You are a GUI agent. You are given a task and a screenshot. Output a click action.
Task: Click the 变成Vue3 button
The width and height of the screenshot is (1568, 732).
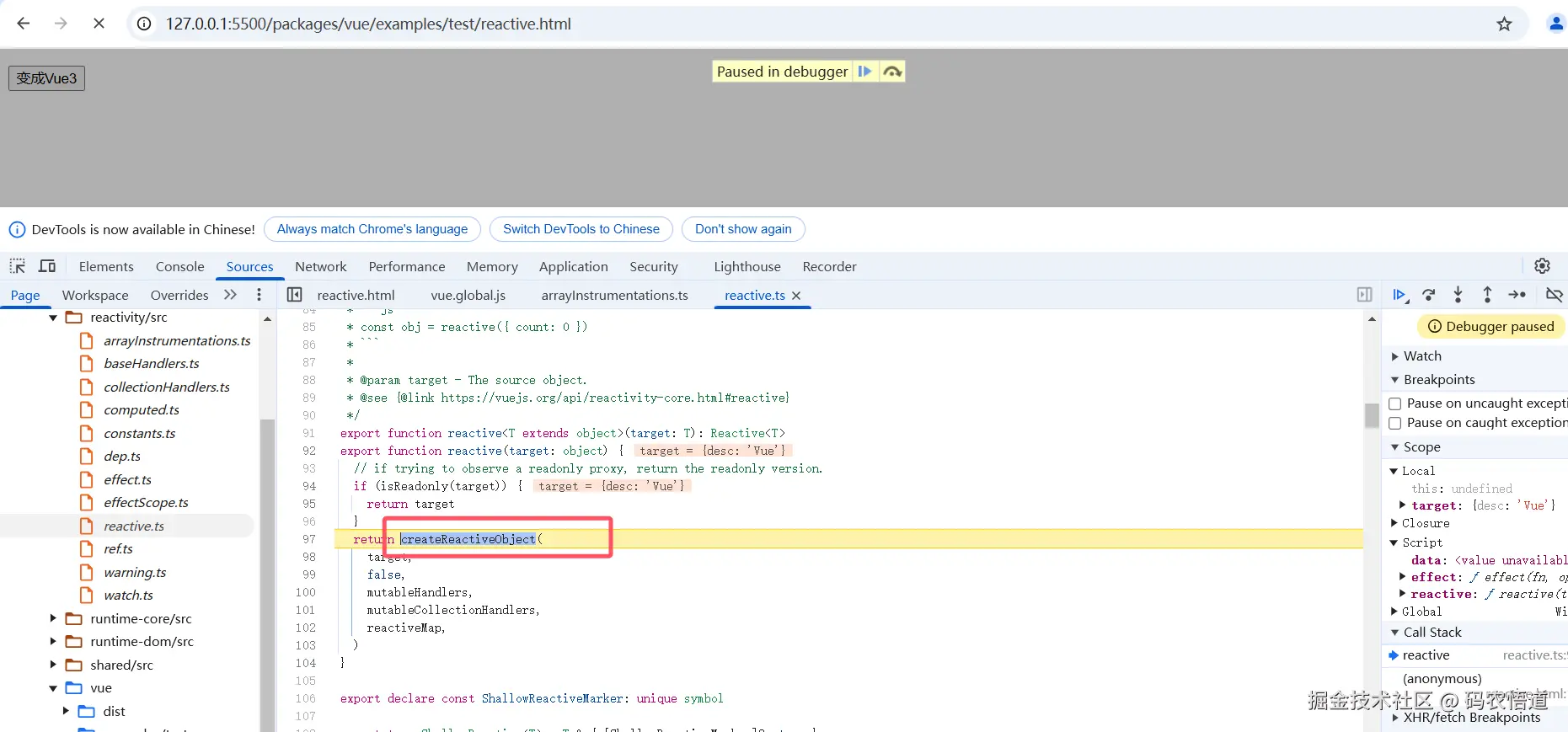tap(46, 78)
